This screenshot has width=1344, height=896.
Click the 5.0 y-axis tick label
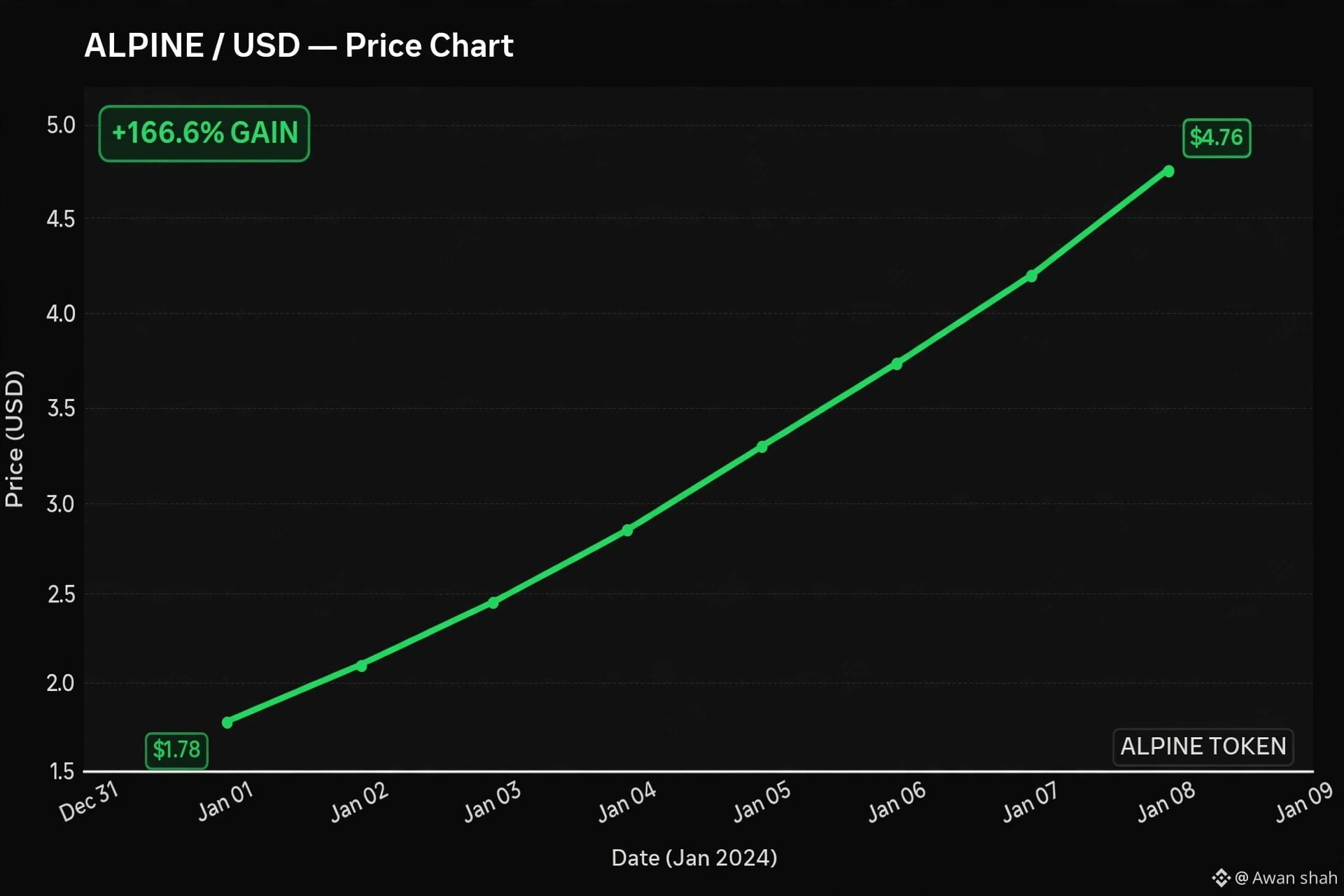click(x=61, y=126)
